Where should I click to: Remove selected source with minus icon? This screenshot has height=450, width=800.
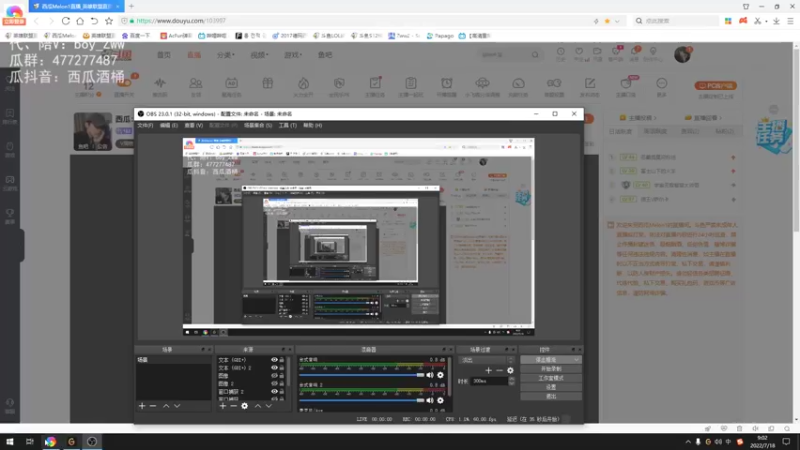coord(233,406)
